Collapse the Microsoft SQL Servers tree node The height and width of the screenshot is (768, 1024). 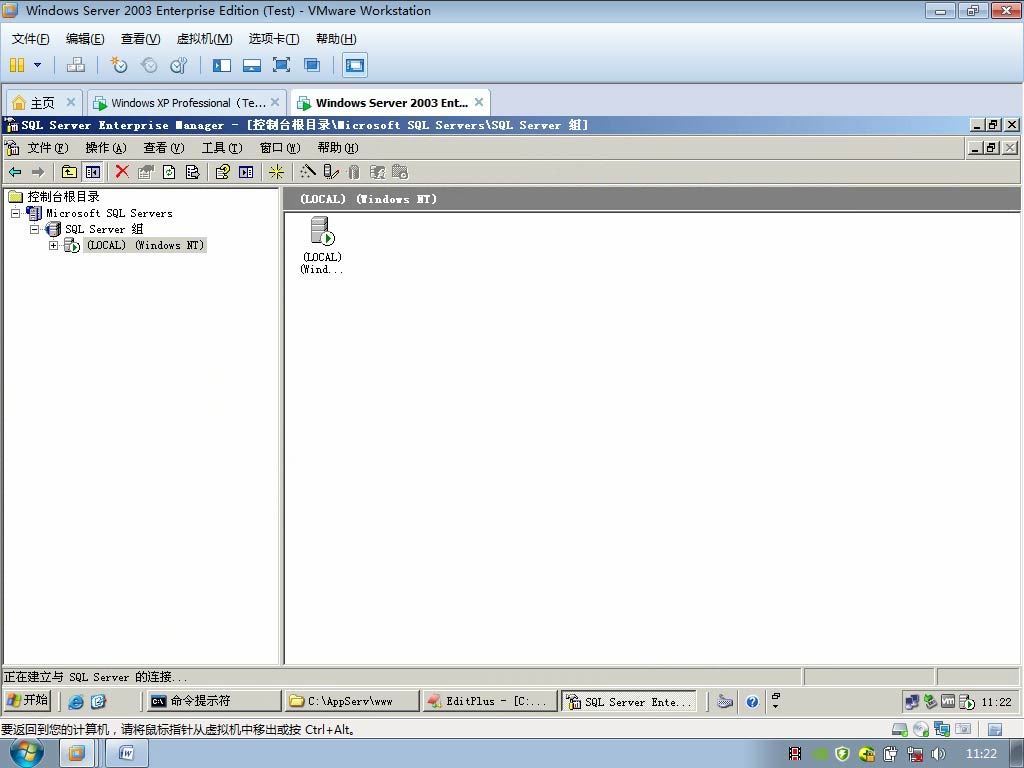[15, 213]
